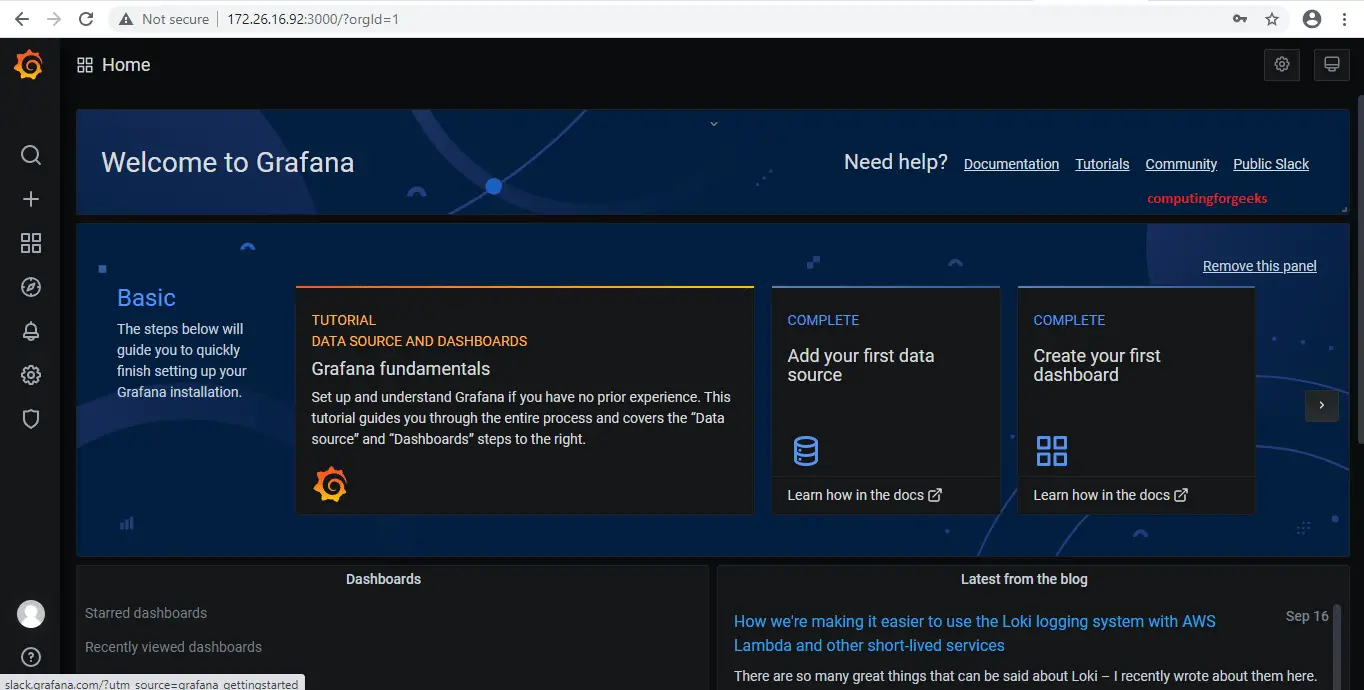
Task: Enable kiosk mode with the monitor icon
Action: [1331, 64]
